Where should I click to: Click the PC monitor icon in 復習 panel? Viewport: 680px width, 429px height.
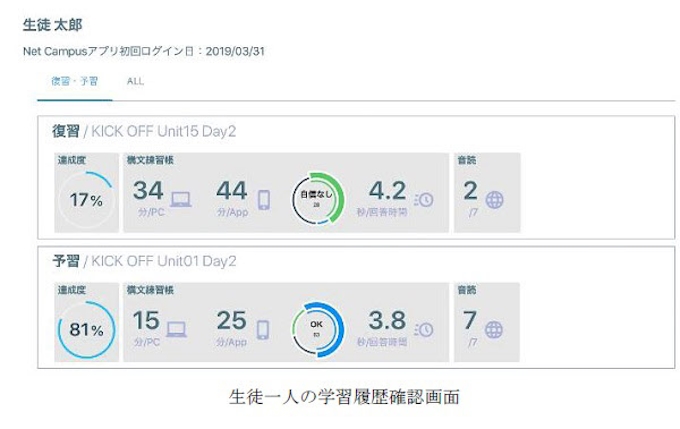tap(181, 198)
